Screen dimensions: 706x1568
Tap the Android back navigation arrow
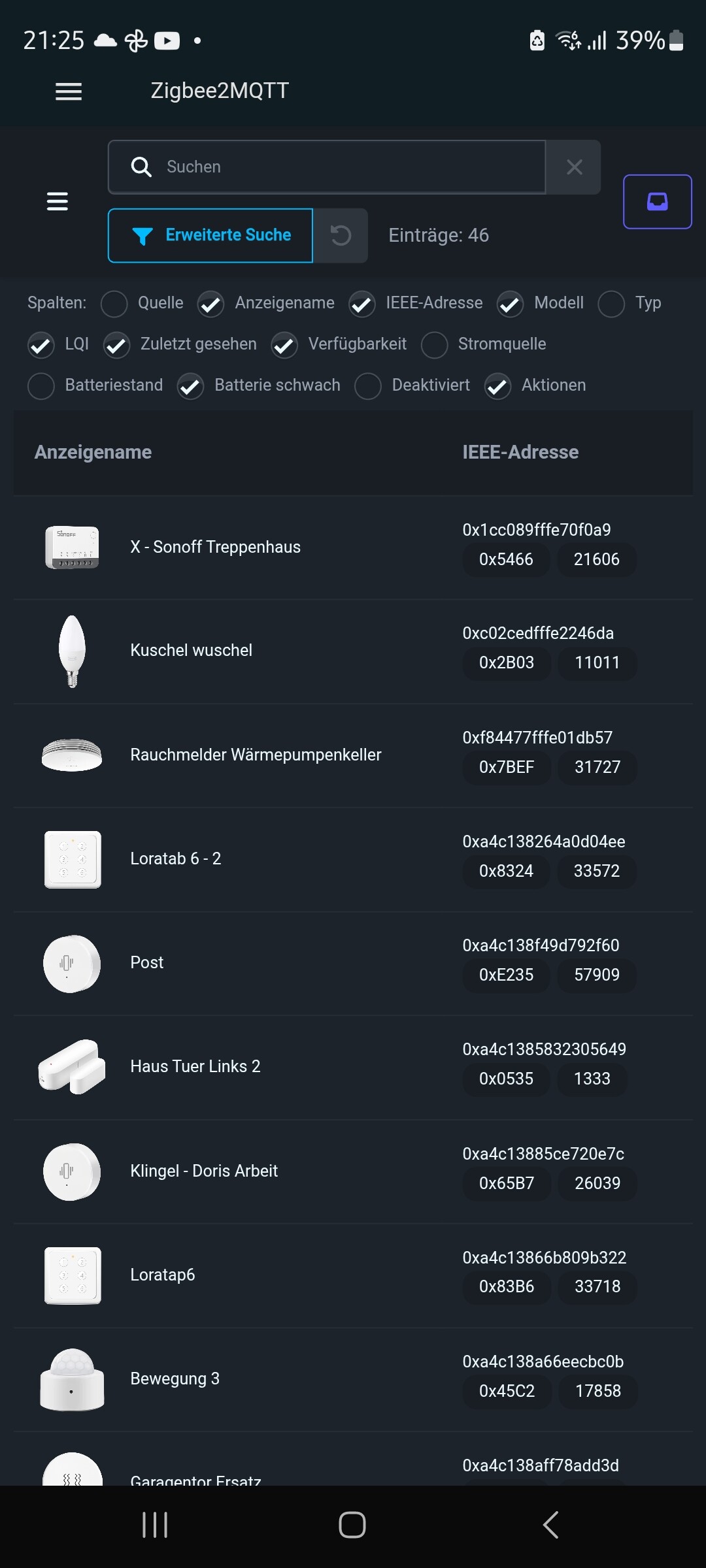click(550, 1525)
